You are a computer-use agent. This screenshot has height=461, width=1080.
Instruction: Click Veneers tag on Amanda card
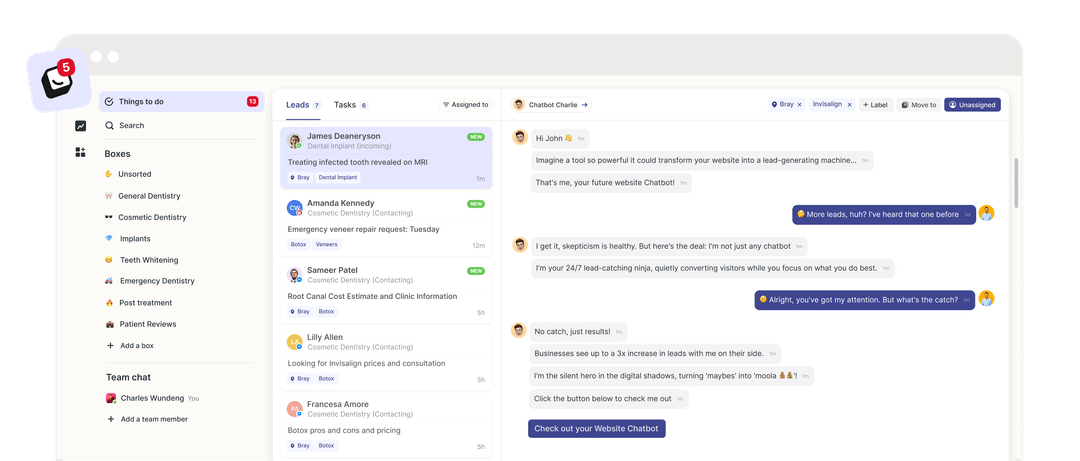click(326, 244)
